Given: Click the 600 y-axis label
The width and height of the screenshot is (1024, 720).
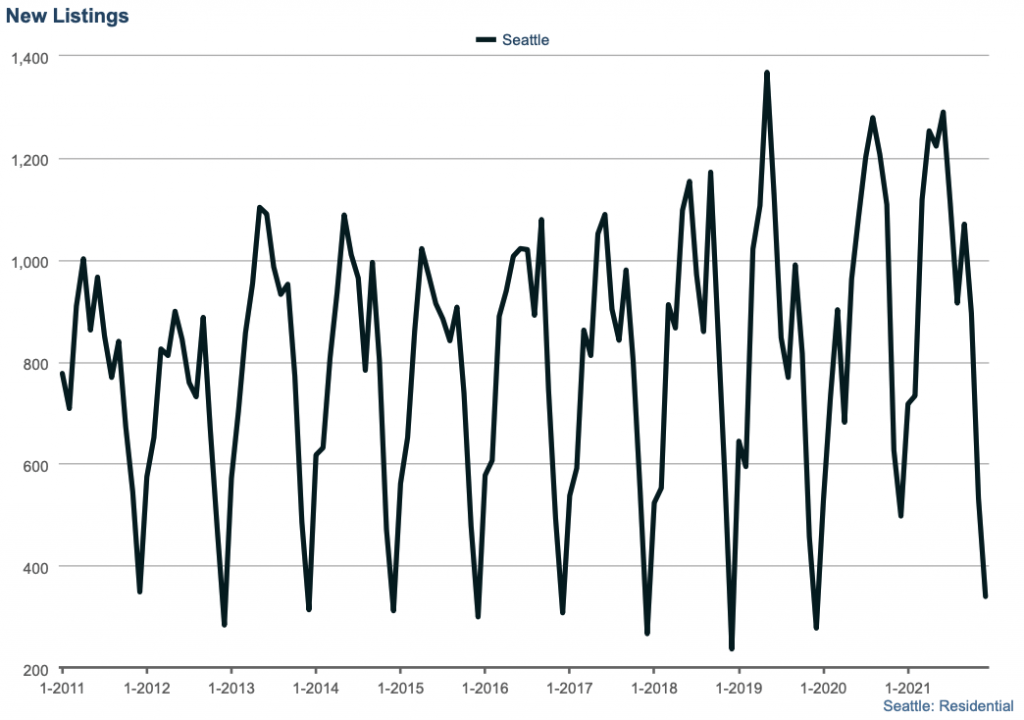Looking at the screenshot, I should pos(35,466).
